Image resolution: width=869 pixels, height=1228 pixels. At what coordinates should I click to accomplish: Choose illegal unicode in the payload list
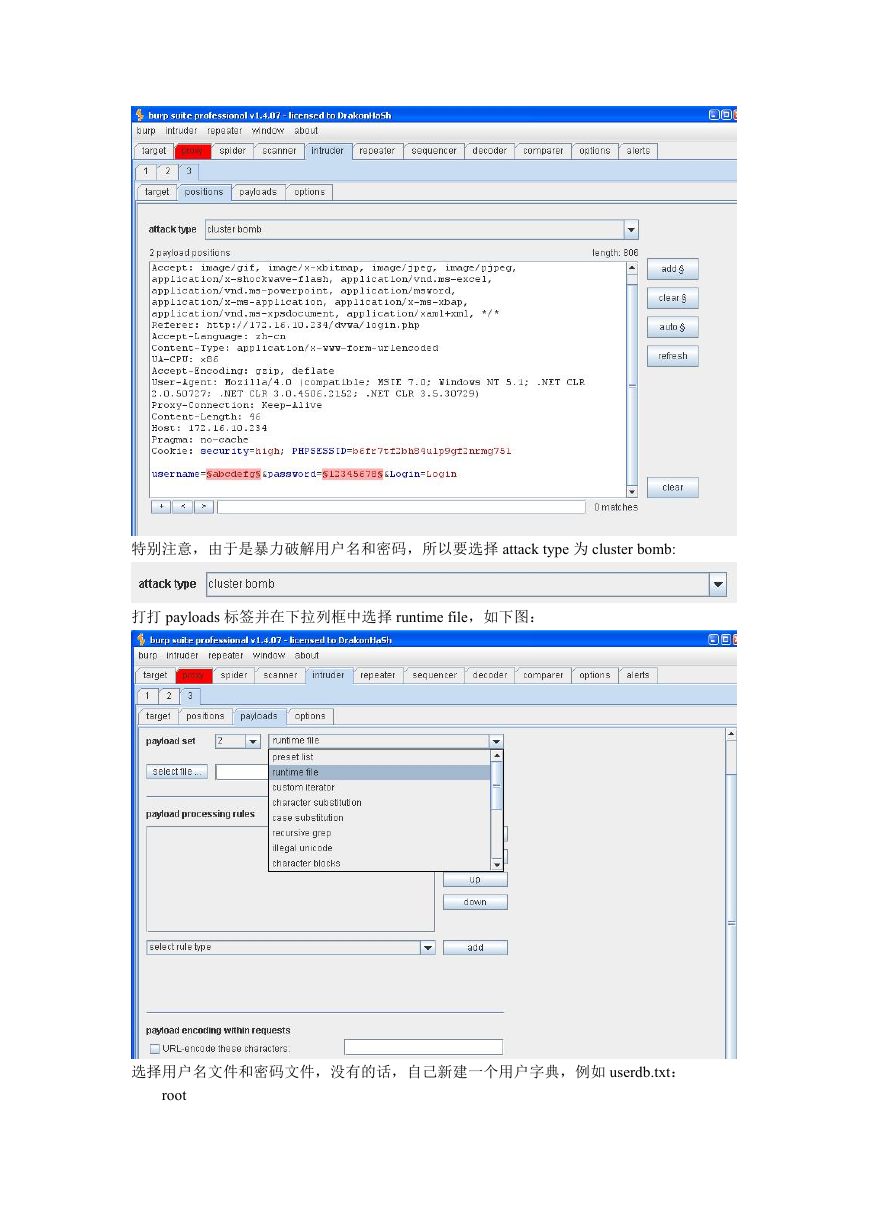point(379,848)
